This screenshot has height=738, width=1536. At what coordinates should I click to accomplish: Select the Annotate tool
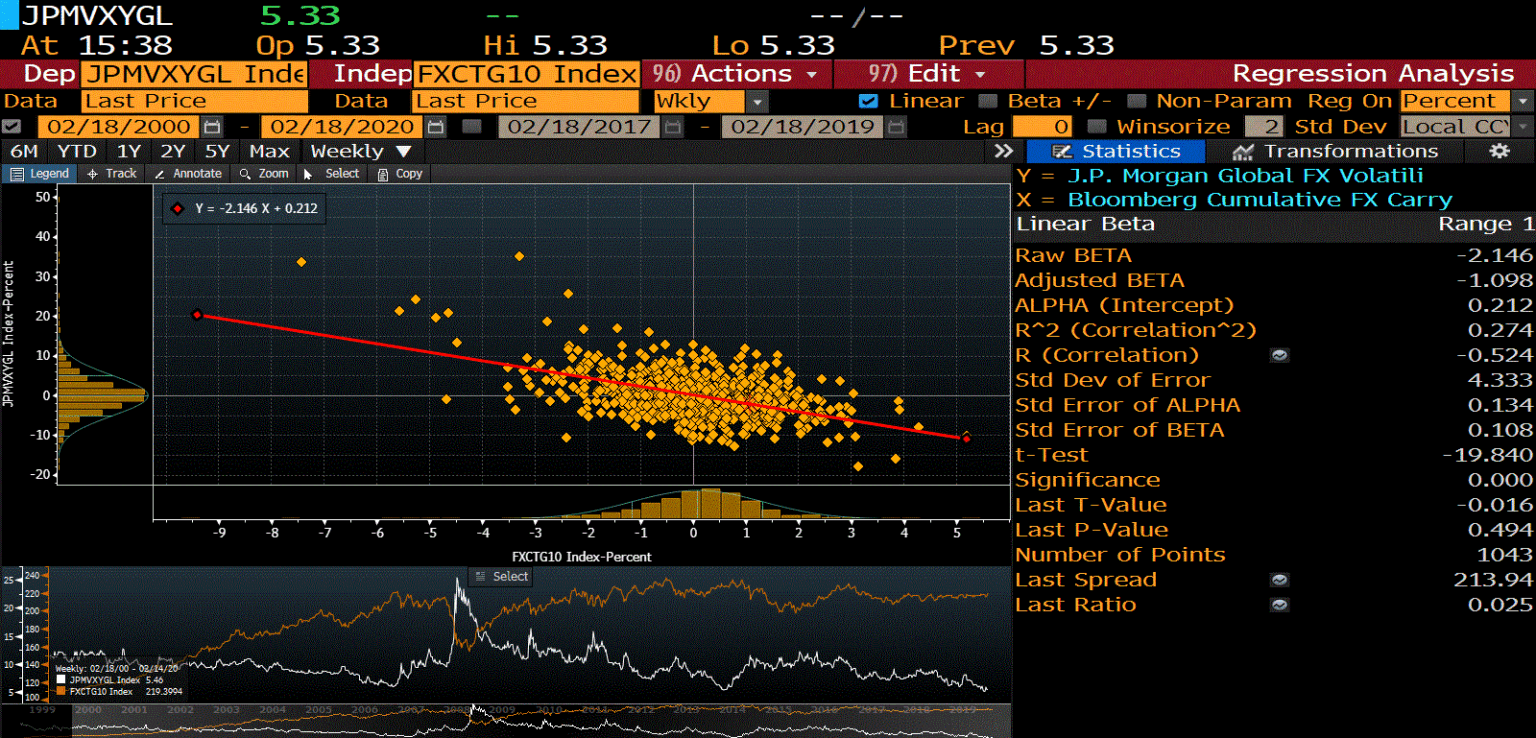tap(186, 173)
